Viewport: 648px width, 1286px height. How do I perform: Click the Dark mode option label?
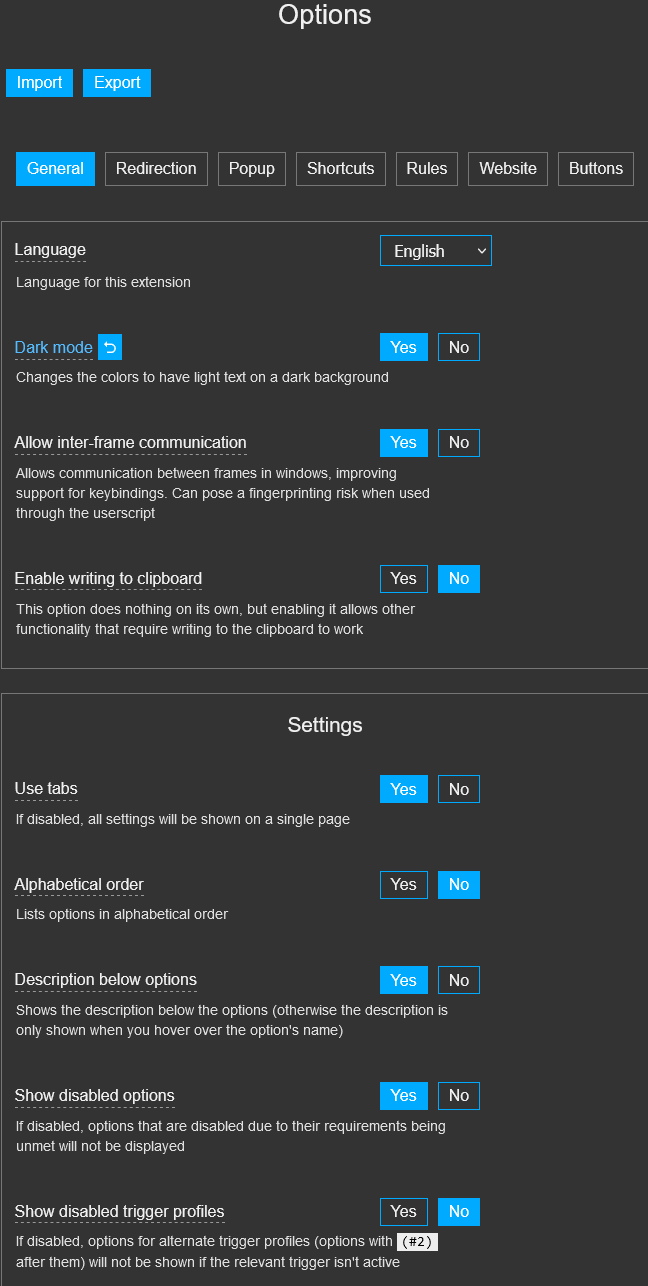[53, 347]
